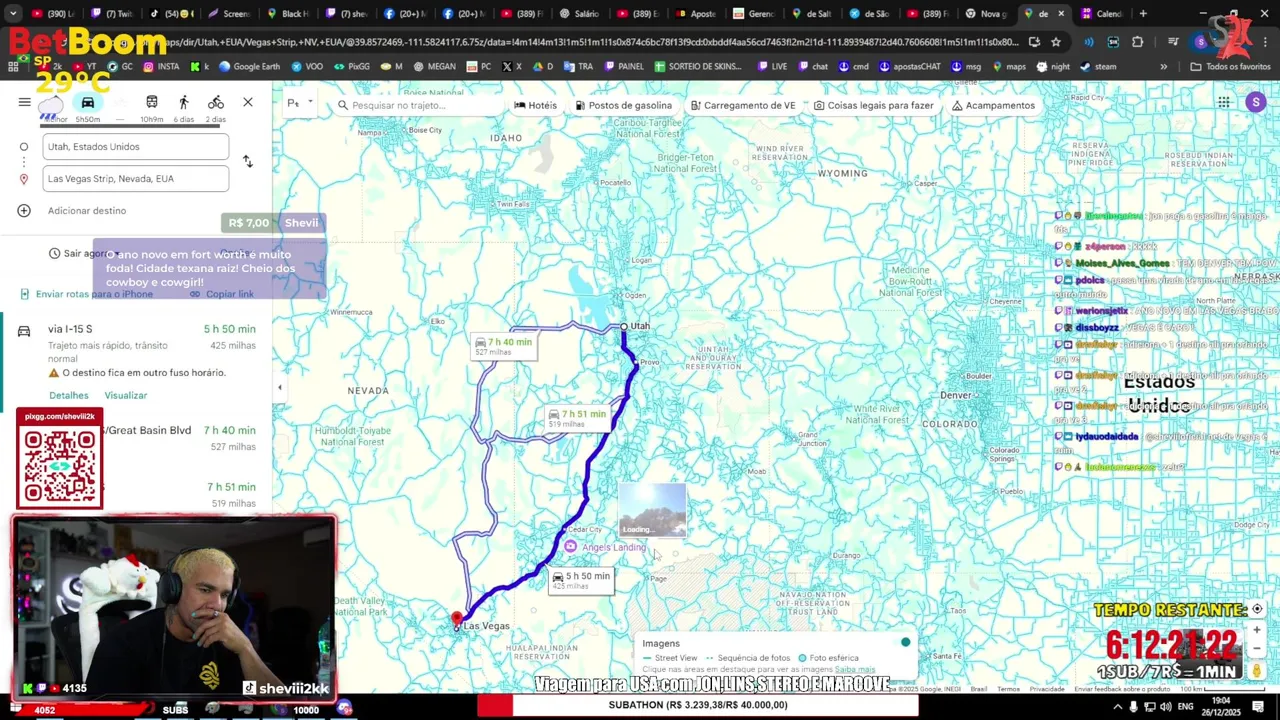The image size is (1280, 720).
Task: Switch to the Calend tab
Action: pos(1101,14)
